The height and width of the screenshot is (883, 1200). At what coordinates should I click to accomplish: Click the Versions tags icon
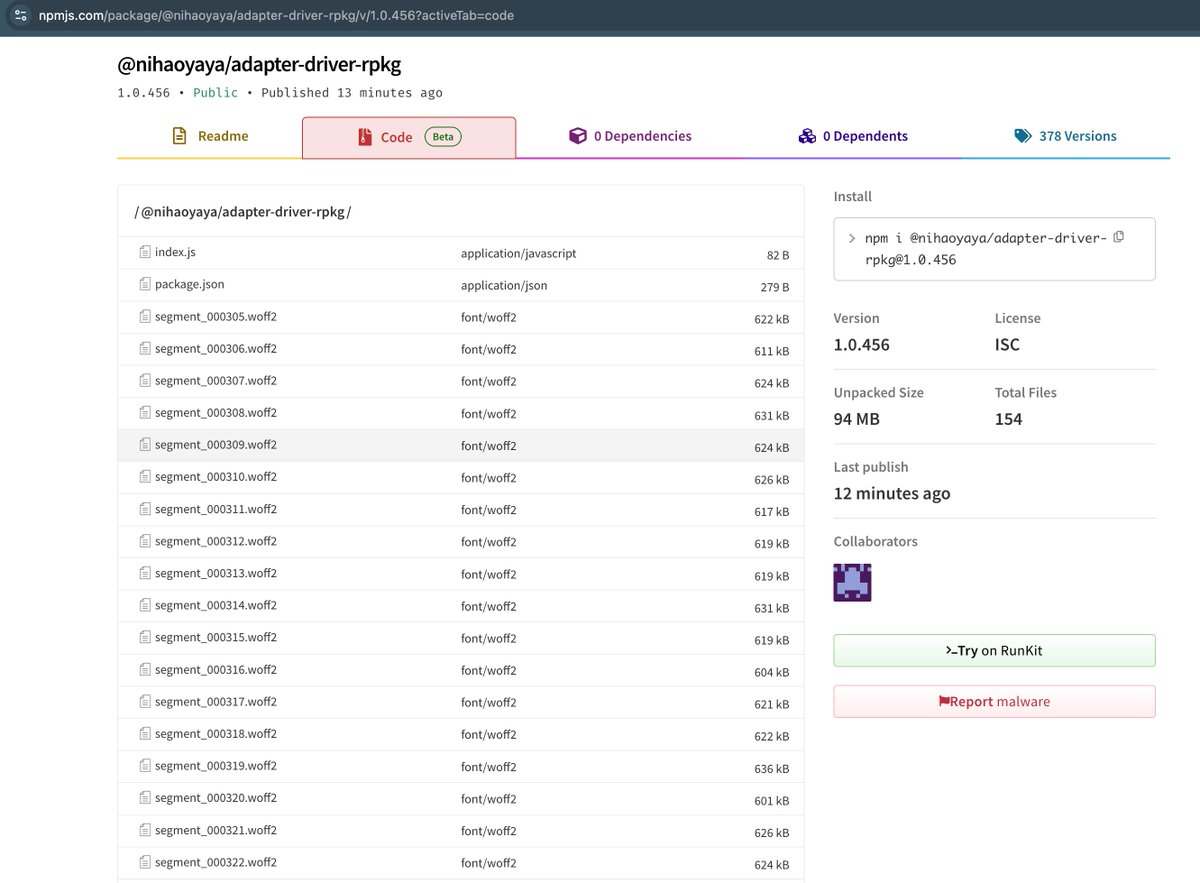(1023, 136)
